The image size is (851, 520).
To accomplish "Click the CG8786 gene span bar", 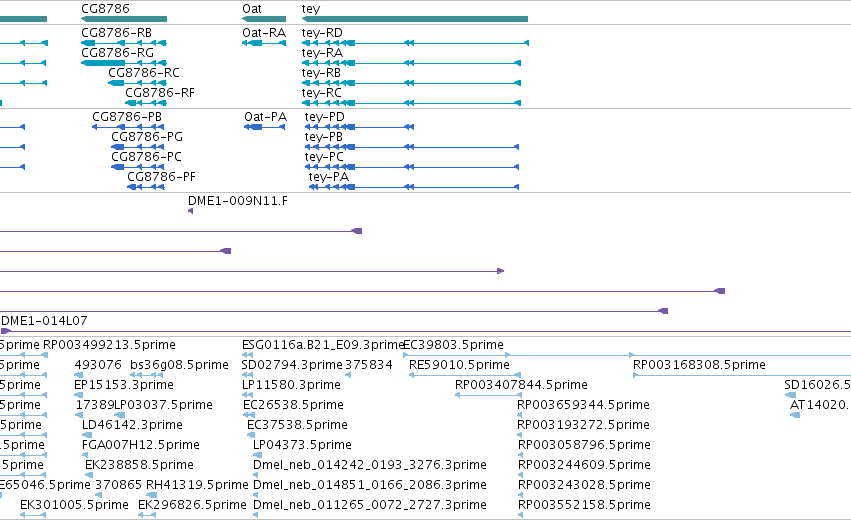I will click(x=124, y=19).
